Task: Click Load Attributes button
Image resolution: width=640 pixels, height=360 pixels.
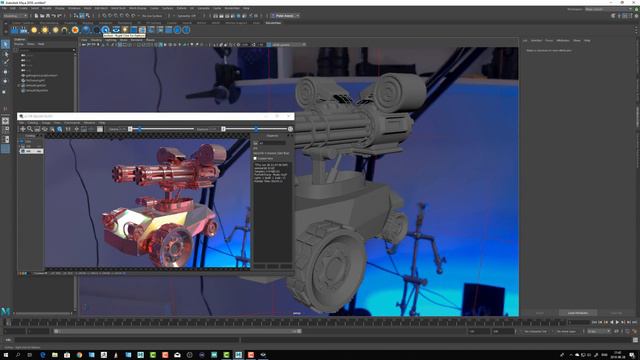Action: [578, 313]
